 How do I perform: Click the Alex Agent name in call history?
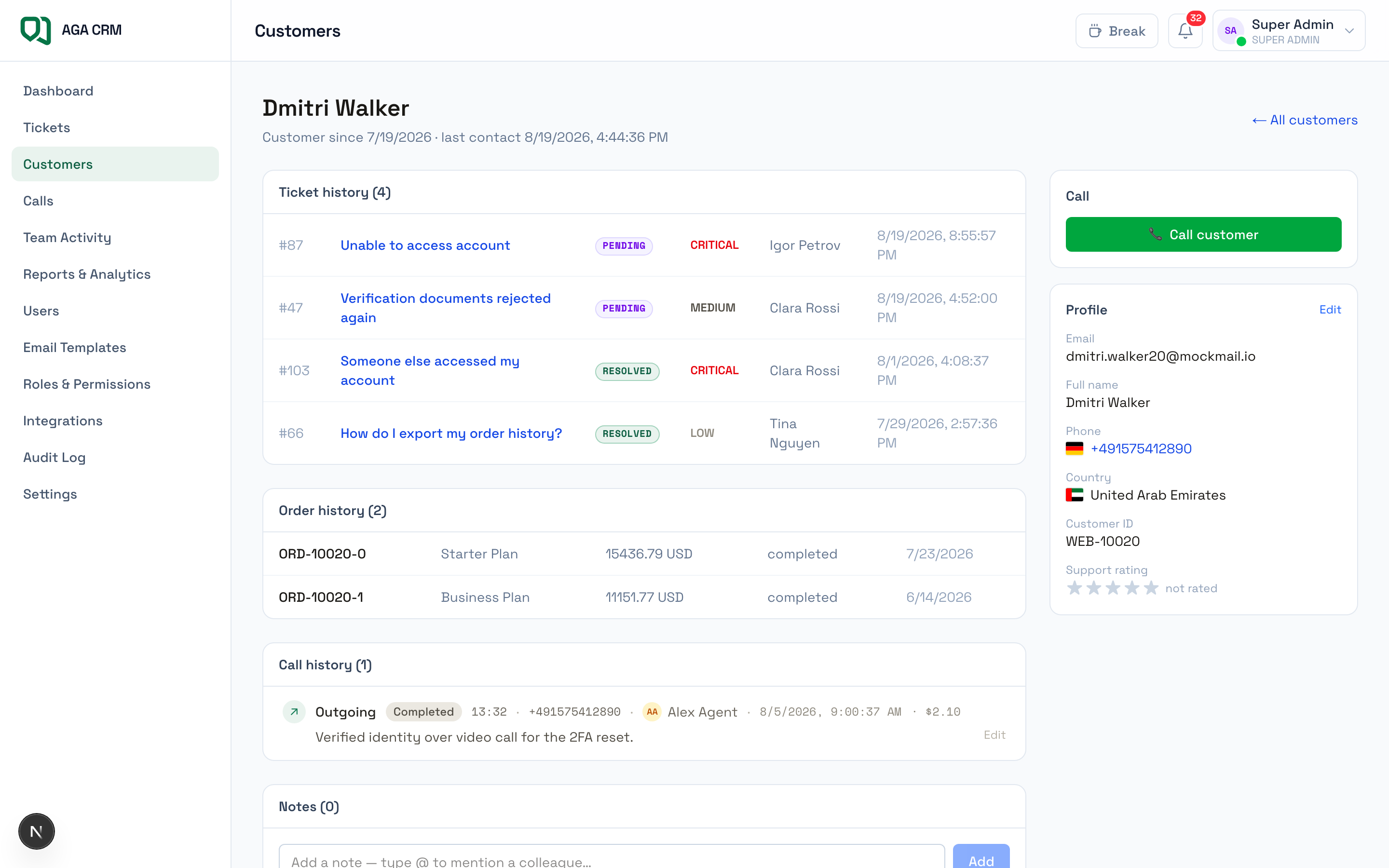703,712
